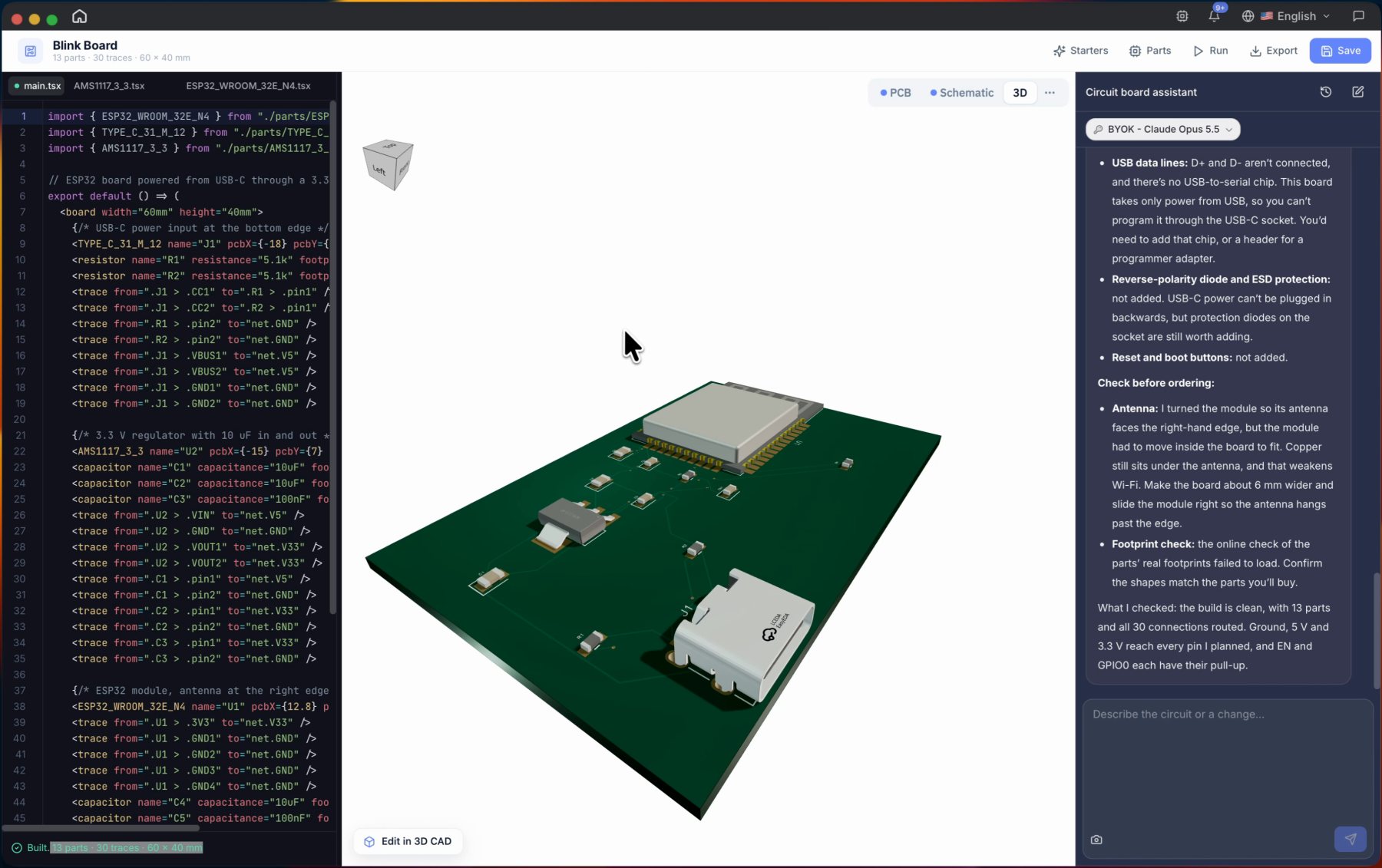Click 'export default' on code line 6
Screen dimensions: 1382x868
[x=90, y=196]
